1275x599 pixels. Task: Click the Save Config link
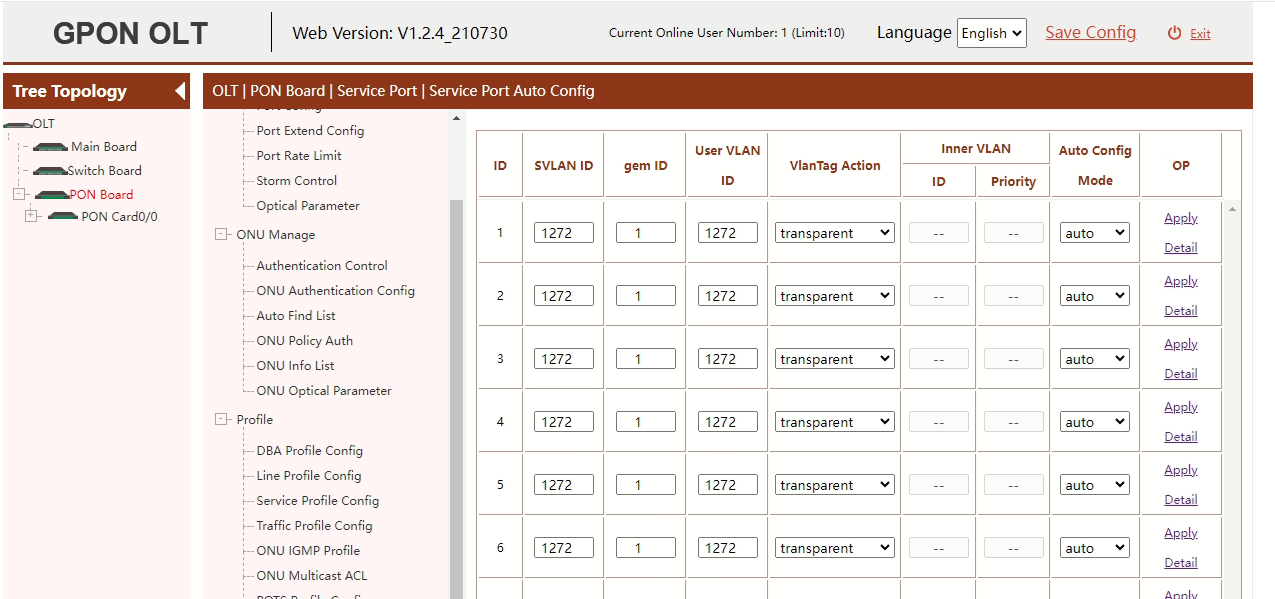click(x=1090, y=32)
